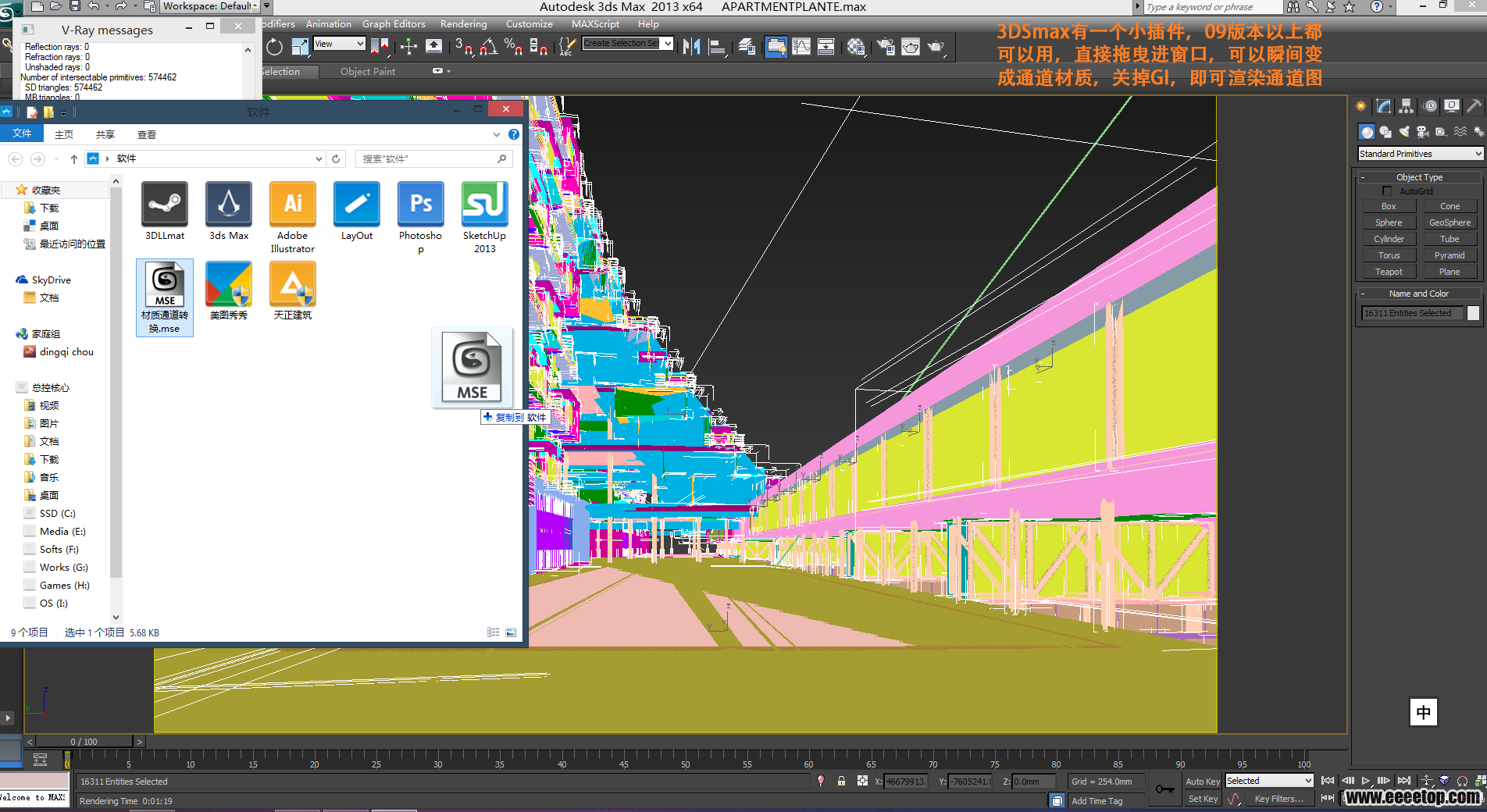The width and height of the screenshot is (1487, 812).
Task: Switch to the Hierarchy command panel tab
Action: [1407, 106]
